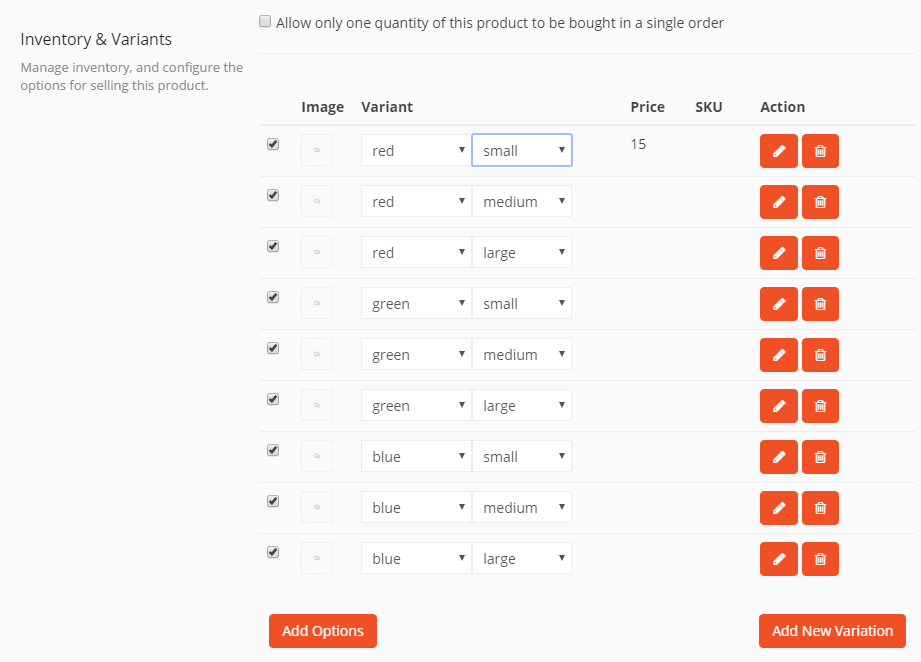Open size dropdown of red medium row
Screen dimensions: 921x662
coord(521,202)
